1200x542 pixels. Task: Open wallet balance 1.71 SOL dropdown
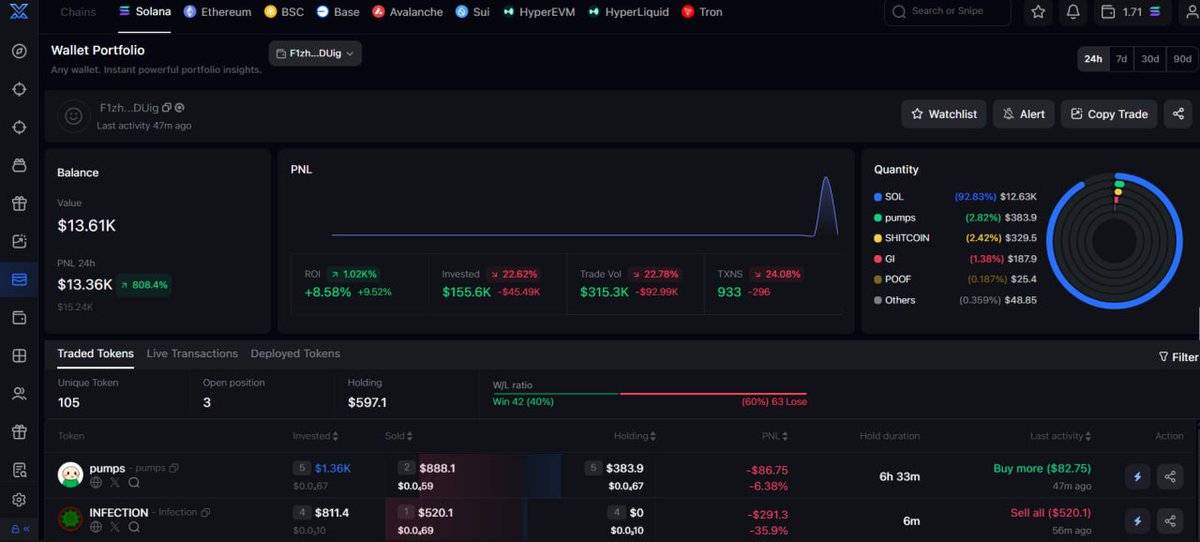coord(1133,12)
